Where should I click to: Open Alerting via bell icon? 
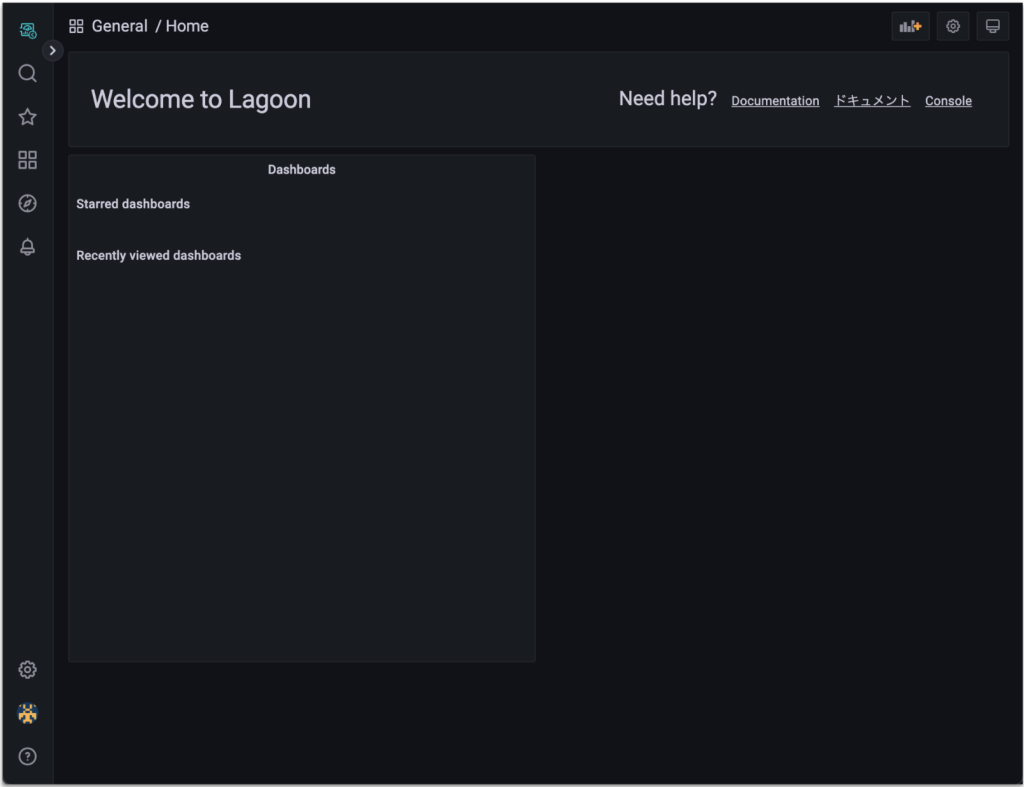(x=27, y=247)
